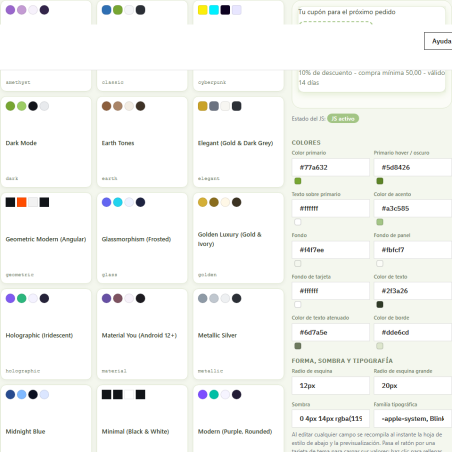The height and width of the screenshot is (452, 452).
Task: Edit the Familia tipográfica field
Action: coord(413,419)
